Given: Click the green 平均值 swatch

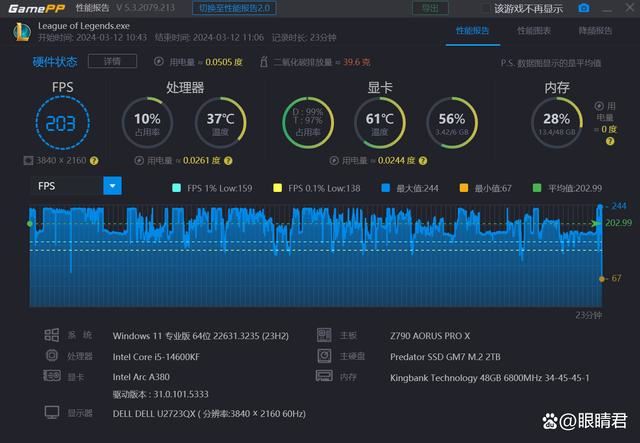Looking at the screenshot, I should [x=537, y=188].
